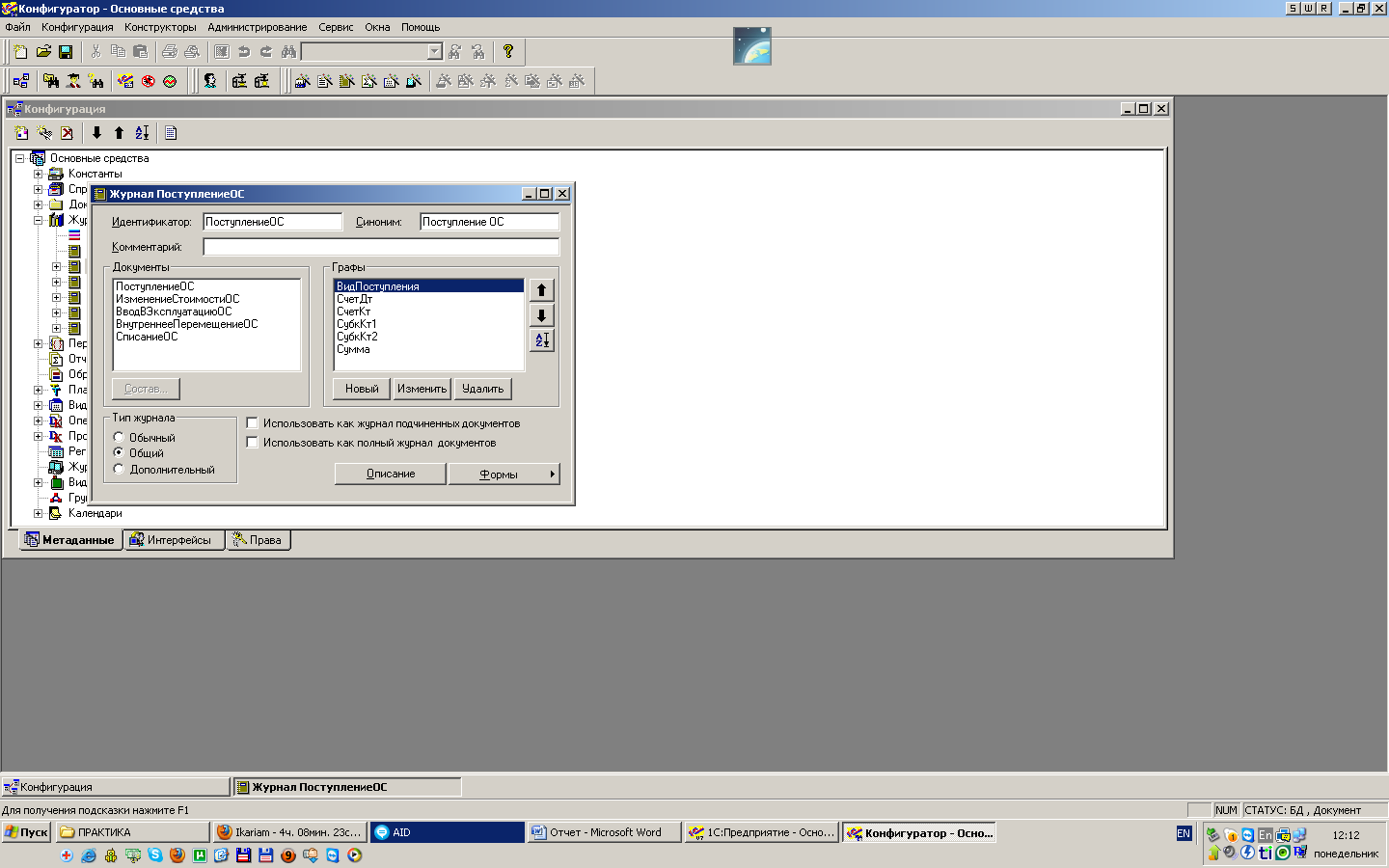Viewport: 1389px width, 868px height.
Task: Select СчетДт in Графы list
Action: tap(428, 299)
